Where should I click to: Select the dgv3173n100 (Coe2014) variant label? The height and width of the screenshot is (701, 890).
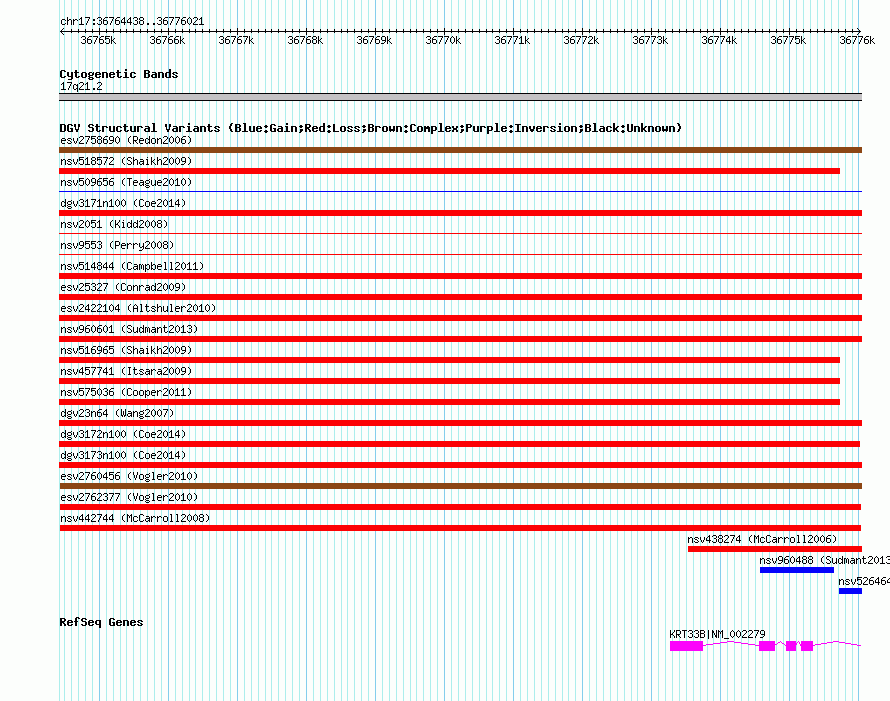tap(123, 455)
